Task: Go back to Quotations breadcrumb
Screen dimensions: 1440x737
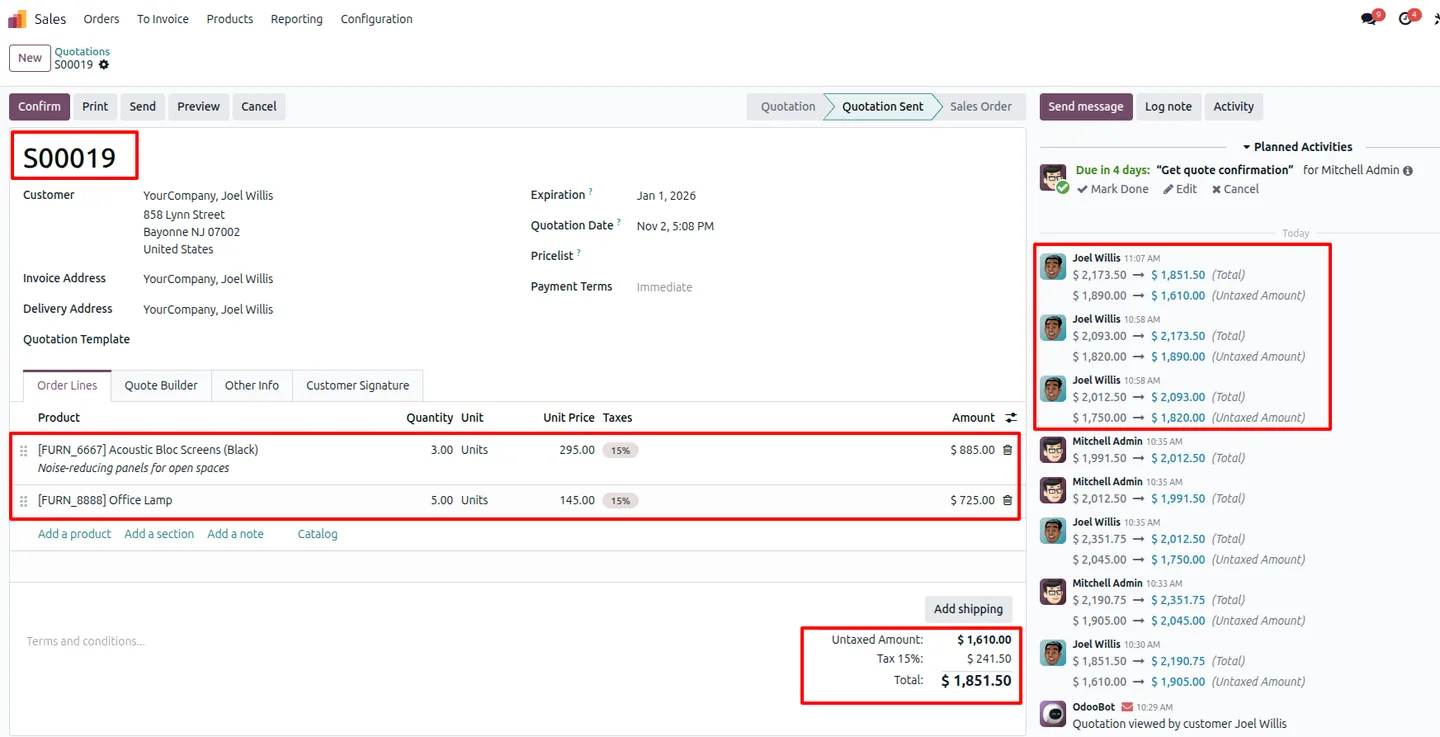Action: point(82,51)
